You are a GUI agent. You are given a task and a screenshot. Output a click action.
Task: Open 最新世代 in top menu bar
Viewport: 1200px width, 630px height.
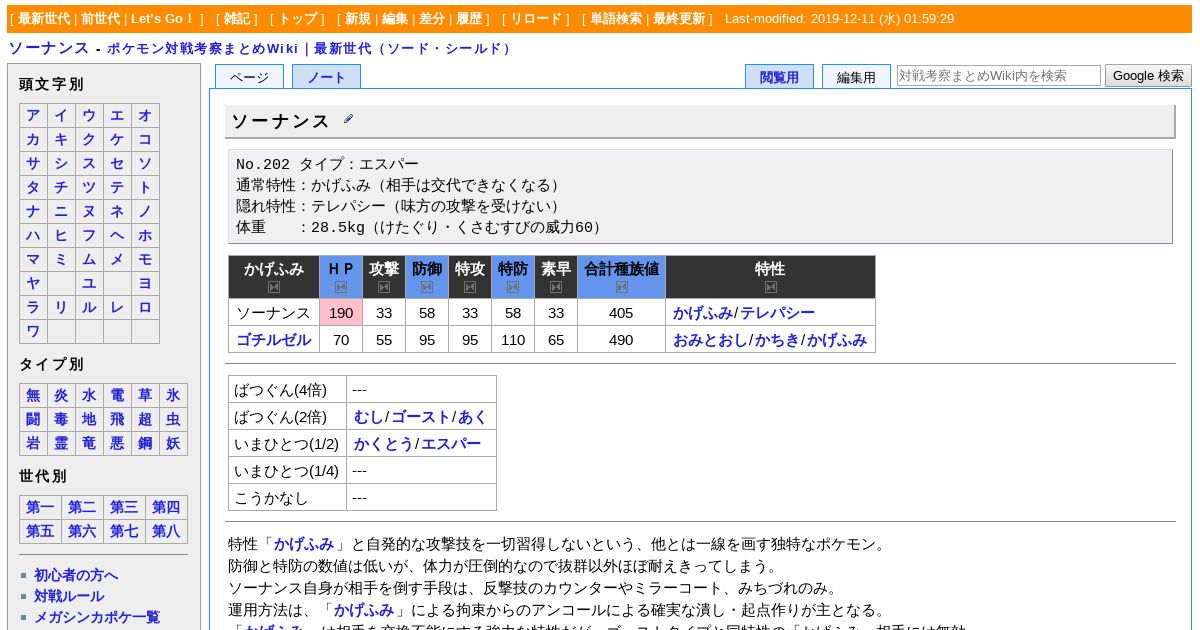pos(44,18)
